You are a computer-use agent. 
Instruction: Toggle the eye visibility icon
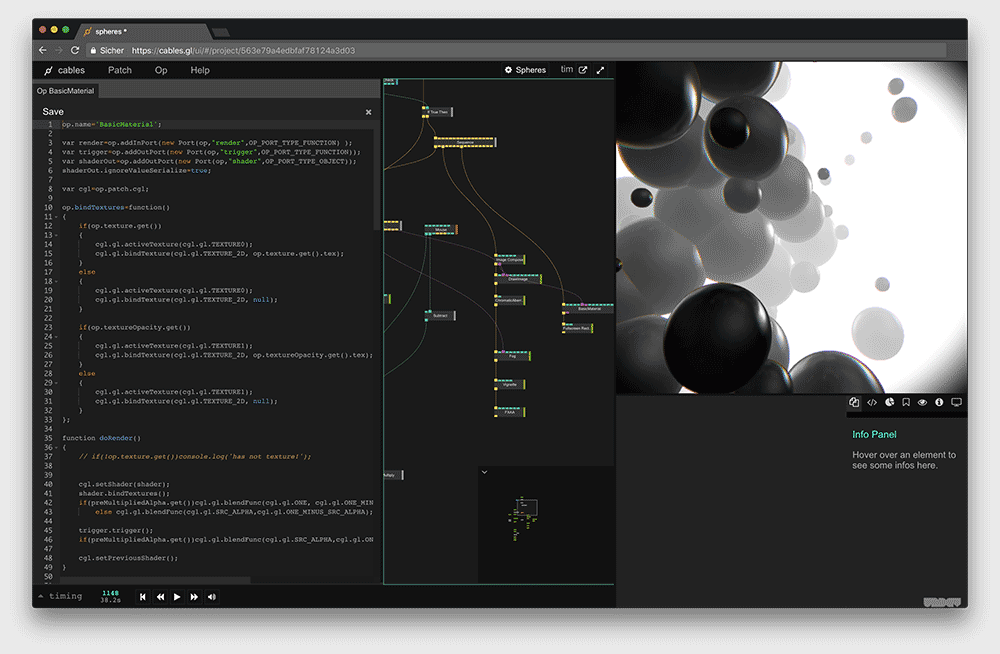[922, 403]
